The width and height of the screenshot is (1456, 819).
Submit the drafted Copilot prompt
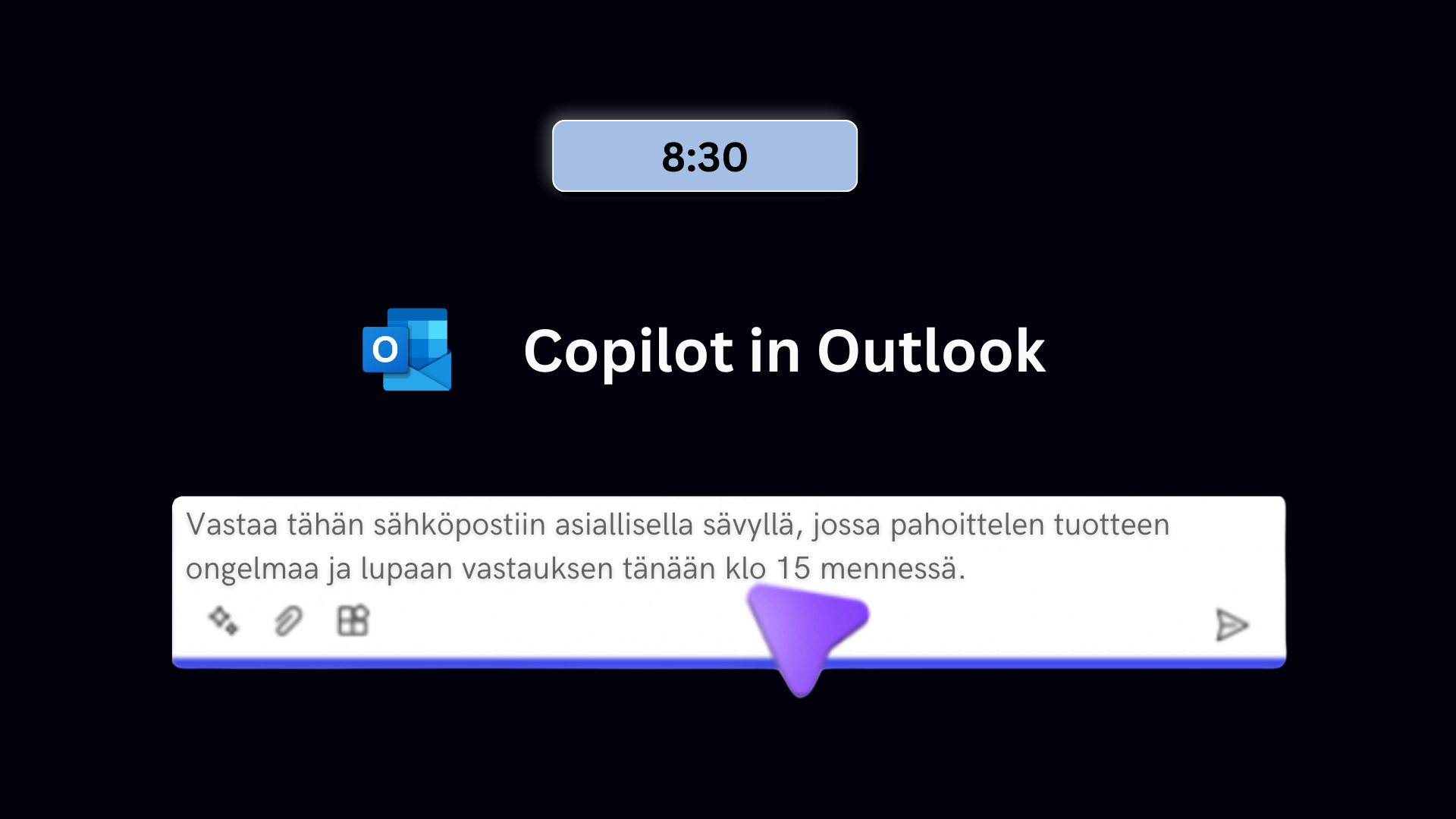(x=1232, y=623)
